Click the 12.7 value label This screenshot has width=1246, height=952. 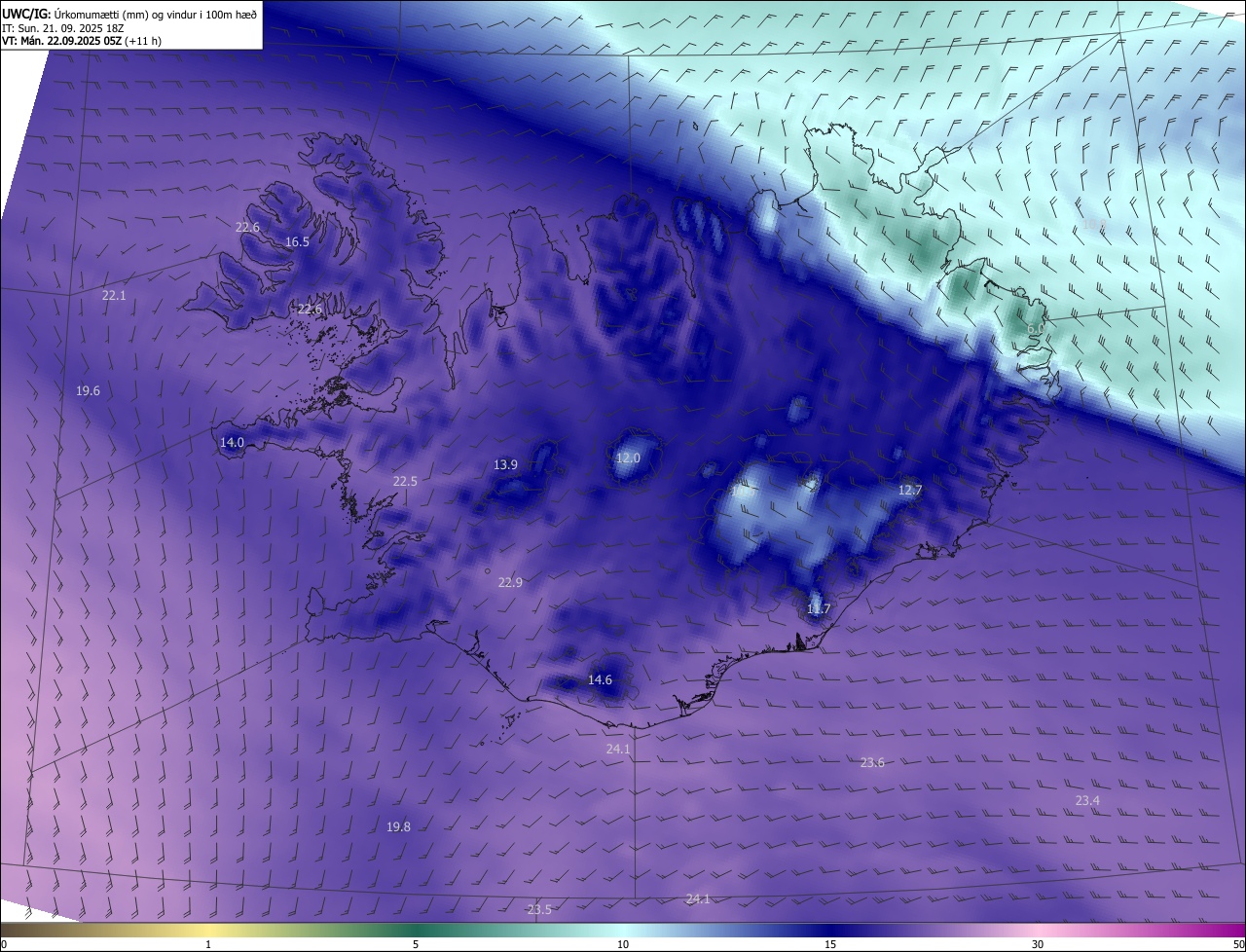(909, 490)
